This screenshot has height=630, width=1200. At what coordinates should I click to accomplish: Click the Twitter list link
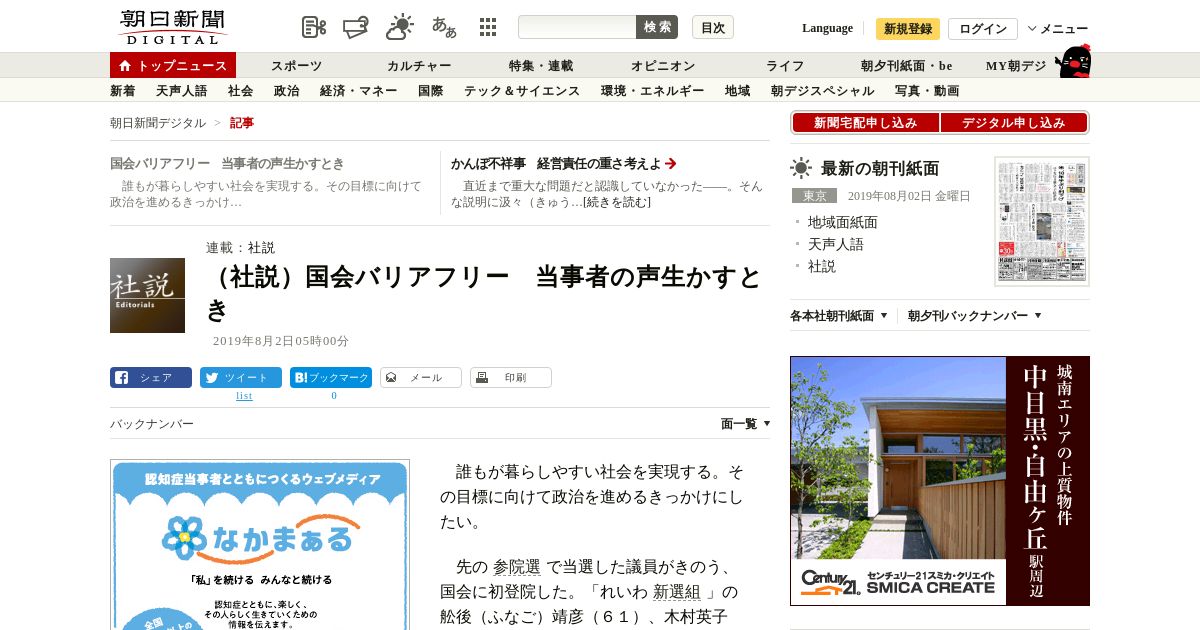(244, 396)
